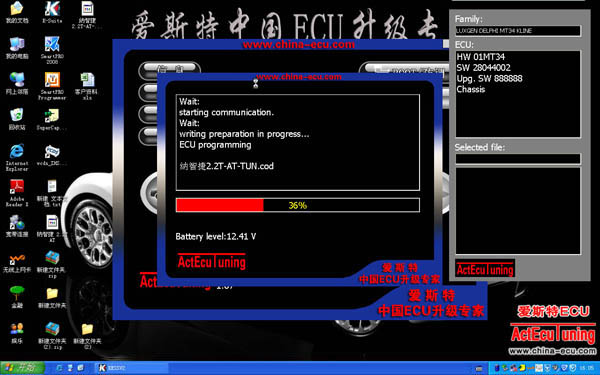Open the zip archive below the text file
The width and height of the screenshot is (600, 375).
[x=52, y=264]
